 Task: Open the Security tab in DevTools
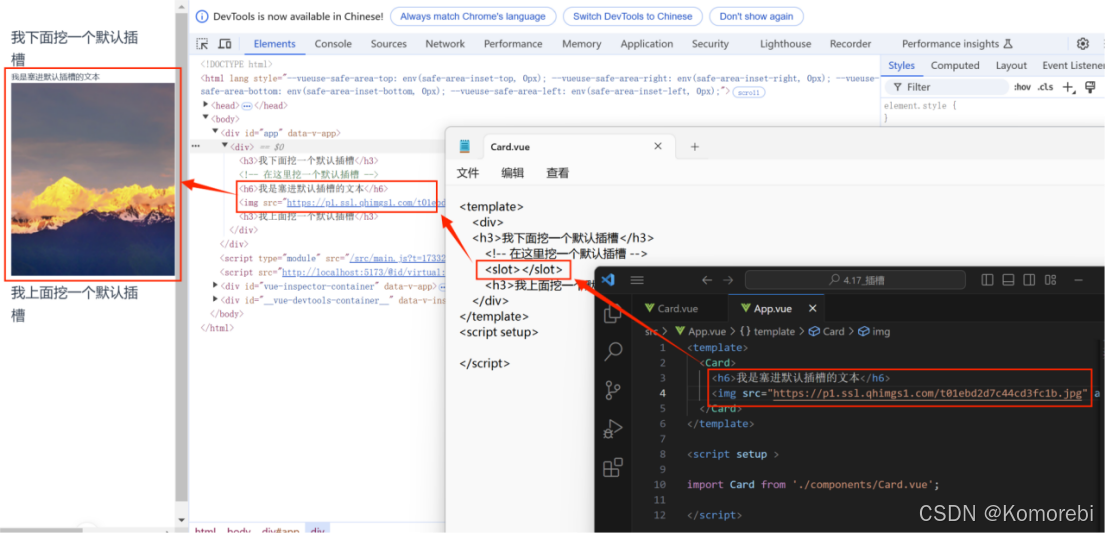click(x=710, y=44)
